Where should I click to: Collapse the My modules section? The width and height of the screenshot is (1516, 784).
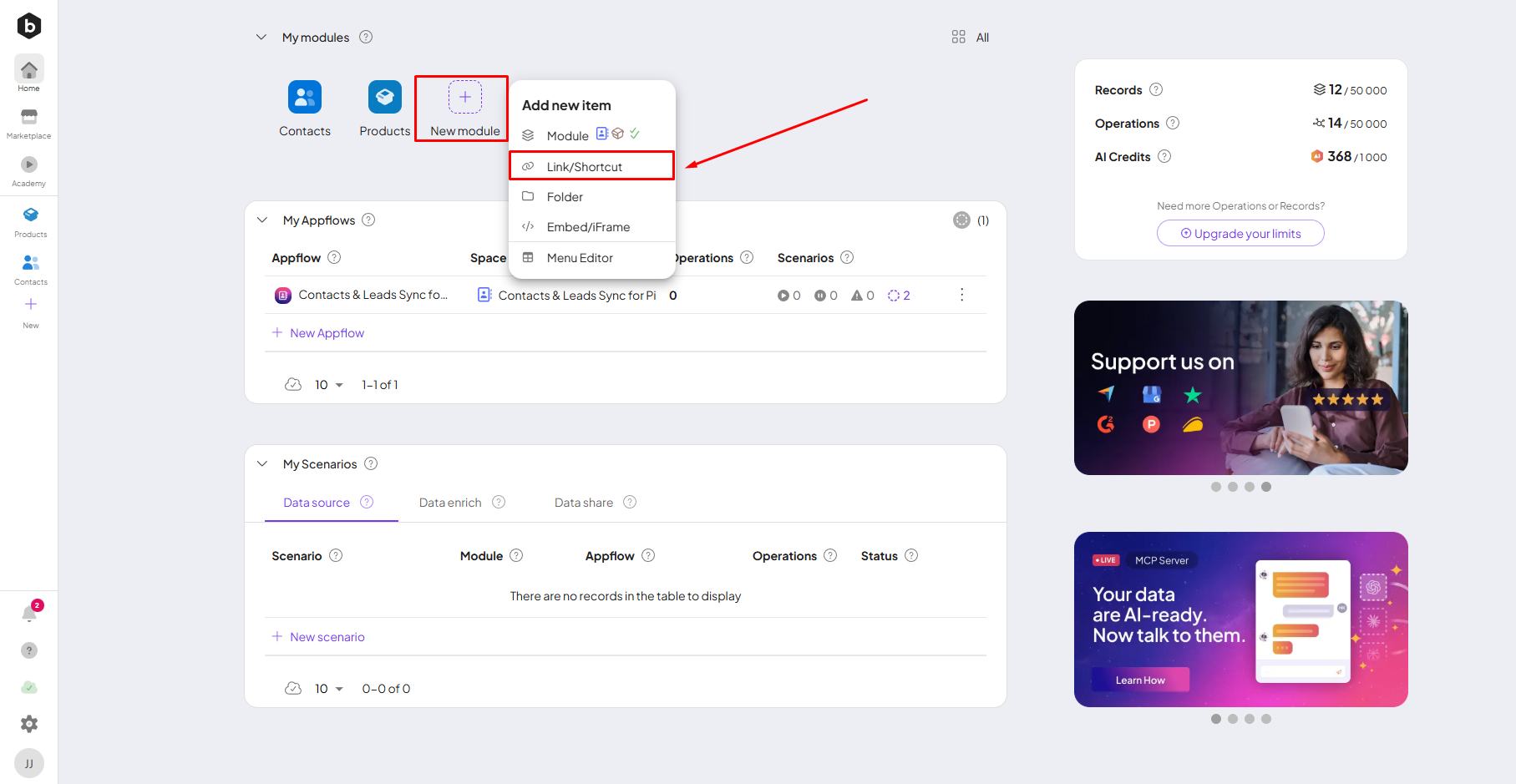tap(261, 38)
